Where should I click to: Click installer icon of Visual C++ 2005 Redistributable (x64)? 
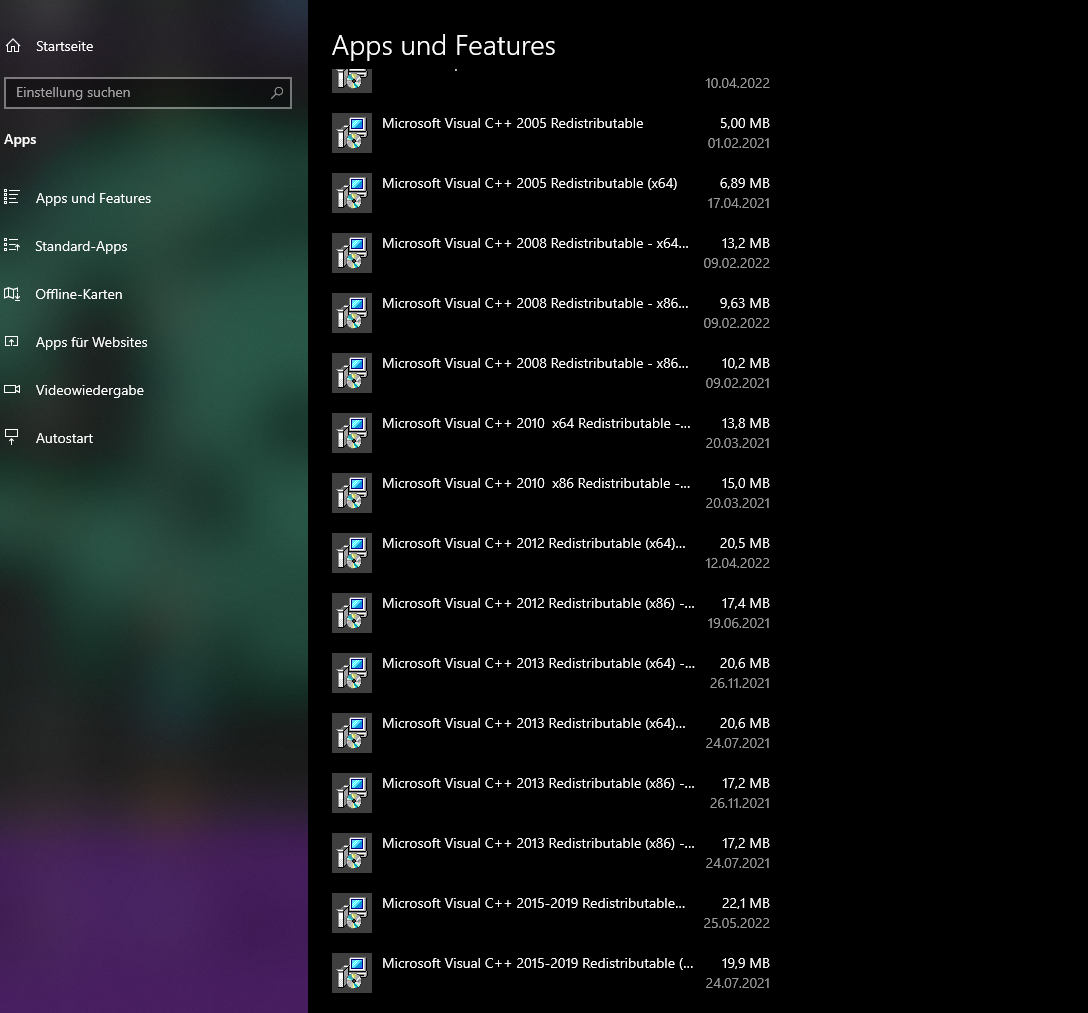click(352, 193)
